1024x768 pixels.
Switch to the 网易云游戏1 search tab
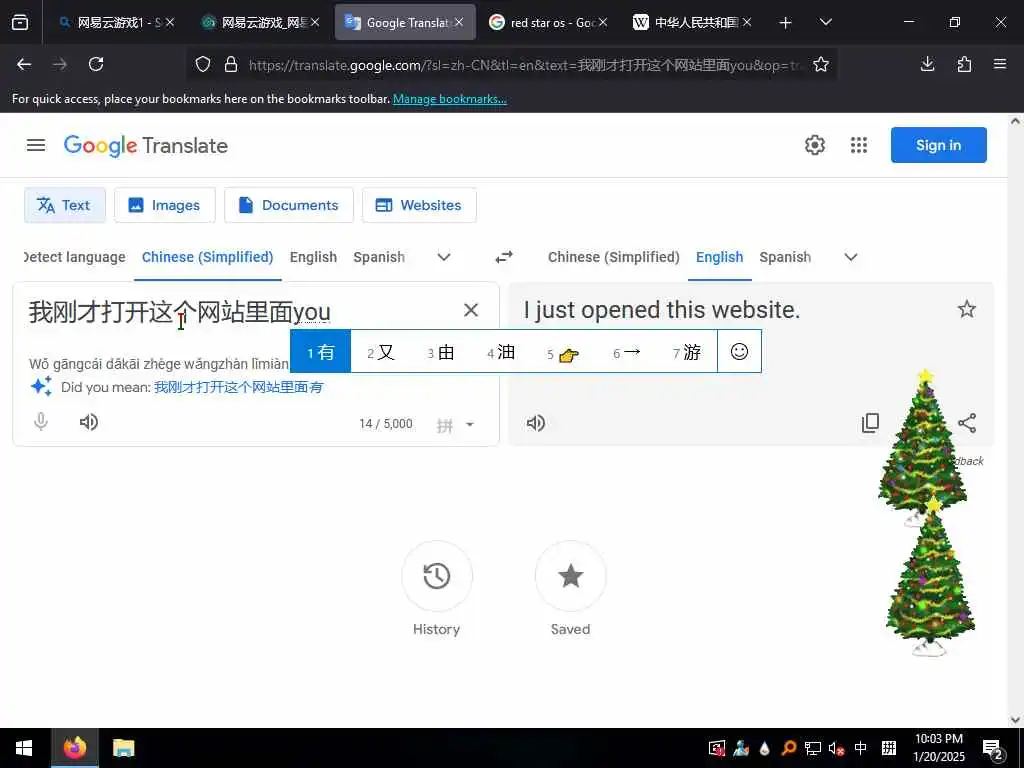(x=115, y=22)
